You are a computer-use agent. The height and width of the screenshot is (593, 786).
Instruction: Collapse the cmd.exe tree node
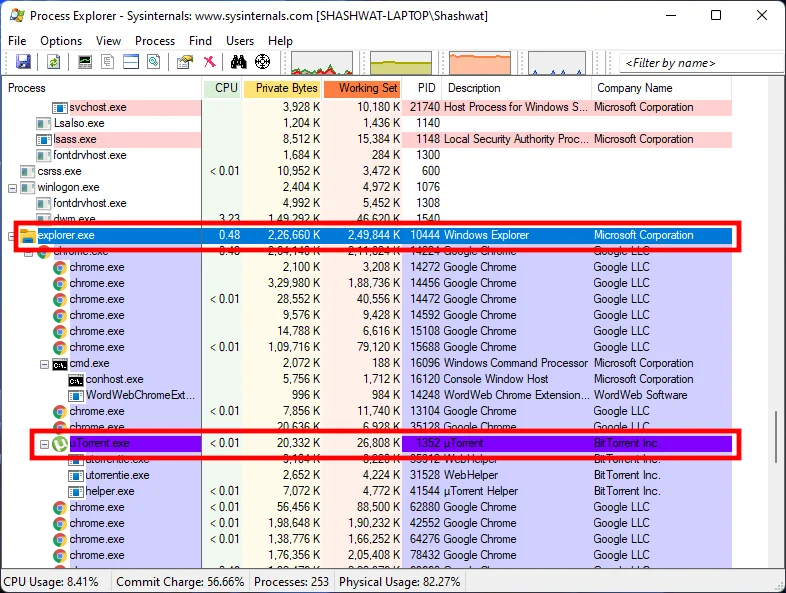click(45, 363)
